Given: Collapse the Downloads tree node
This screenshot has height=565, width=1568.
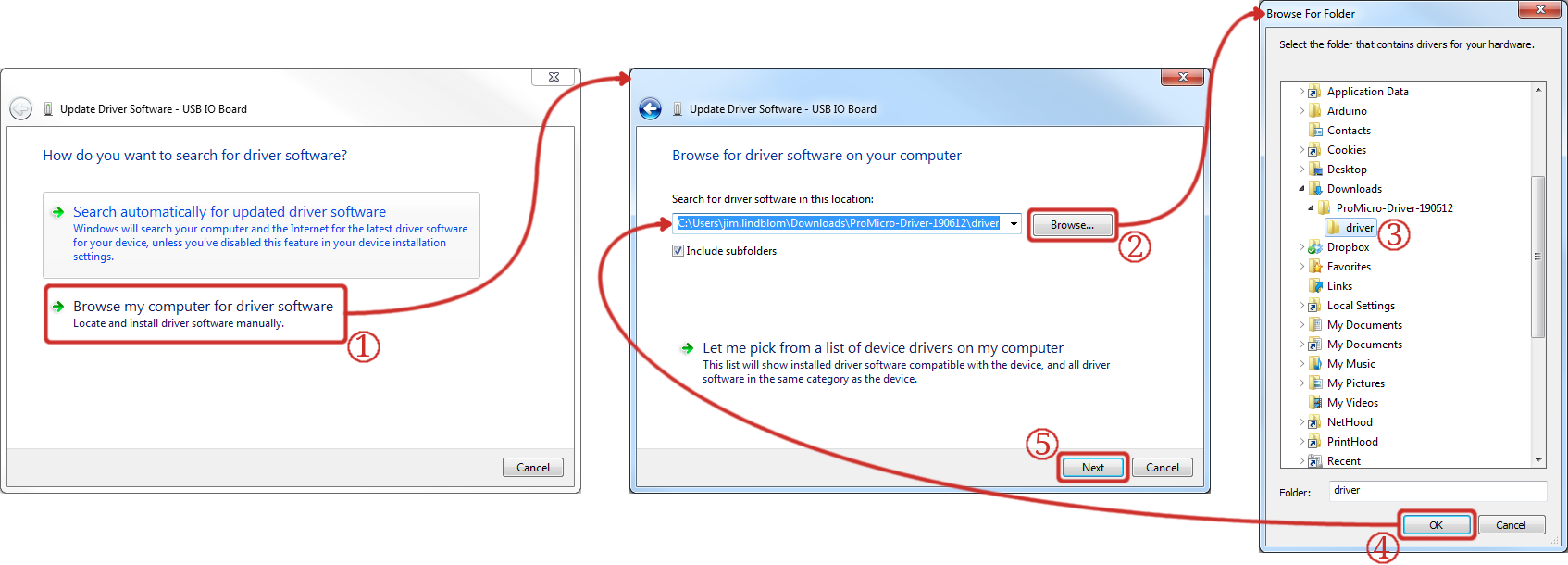Looking at the screenshot, I should click(1301, 189).
